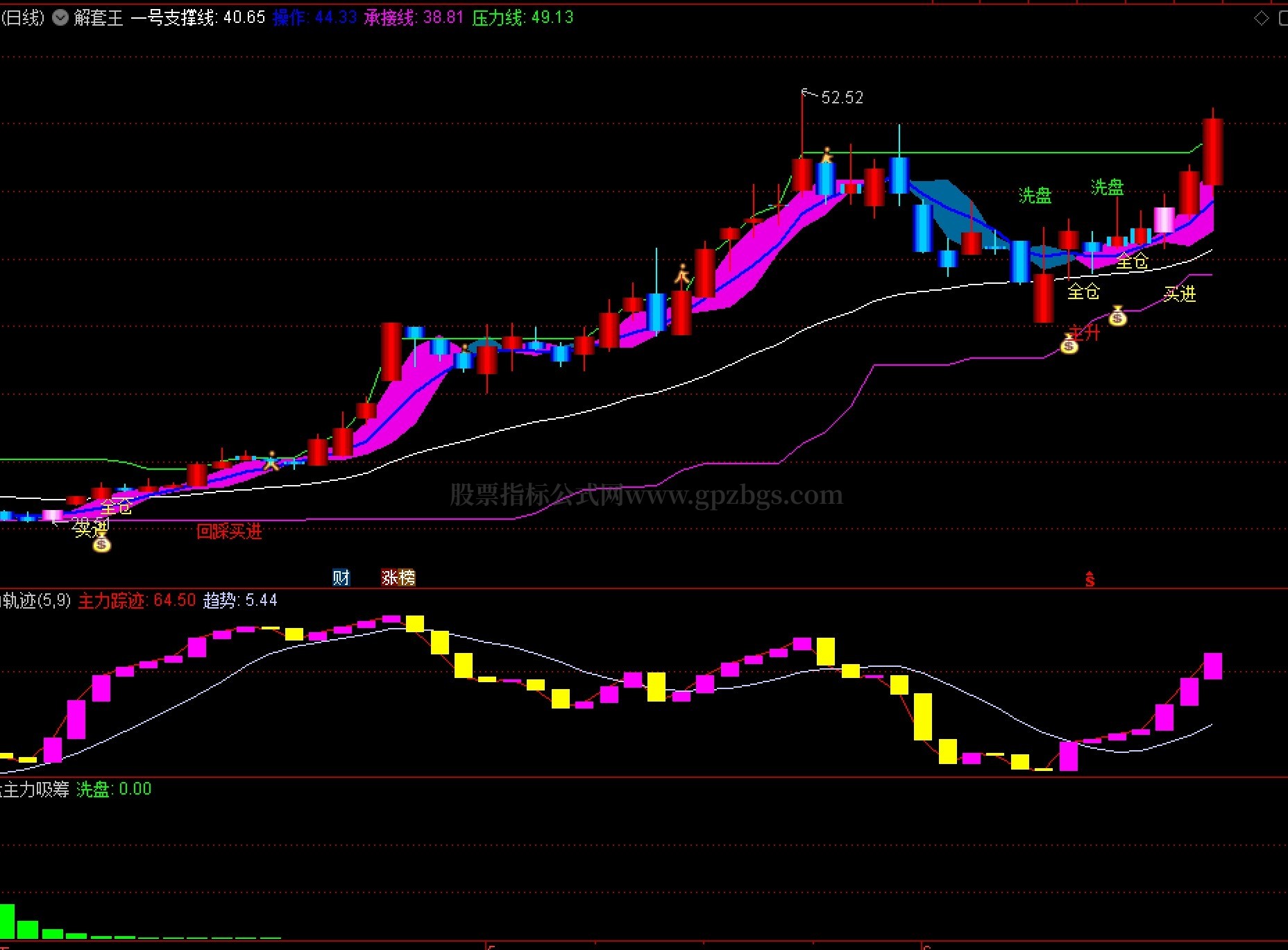1288x950 pixels.
Task: Open the www.gpzbgs.com watermark link
Action: tap(734, 495)
